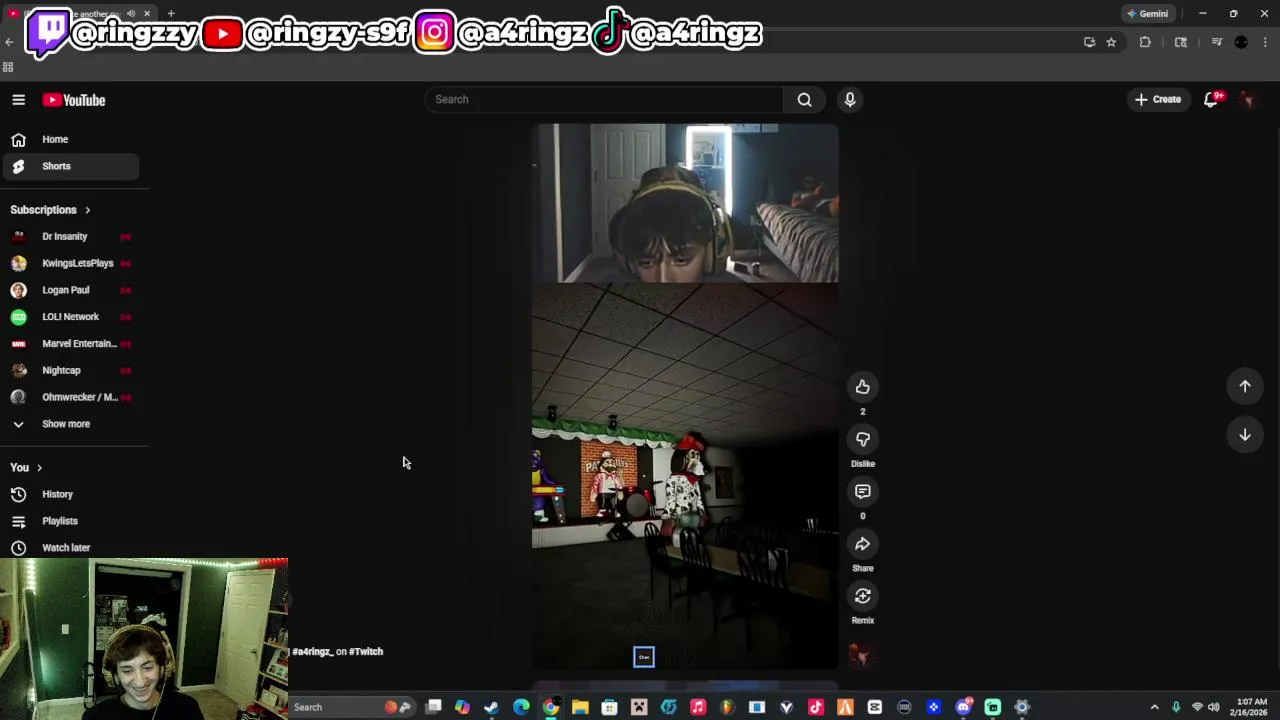Go back in browser history
This screenshot has height=720, width=1280.
(x=9, y=42)
